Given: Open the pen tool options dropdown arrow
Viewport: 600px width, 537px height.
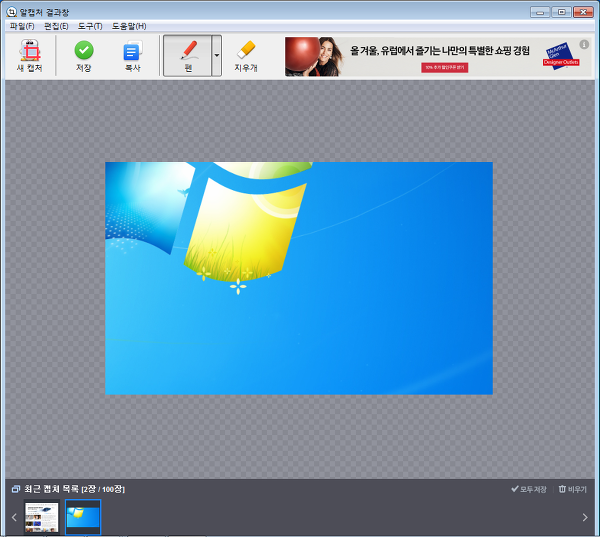Looking at the screenshot, I should pyautogui.click(x=217, y=56).
